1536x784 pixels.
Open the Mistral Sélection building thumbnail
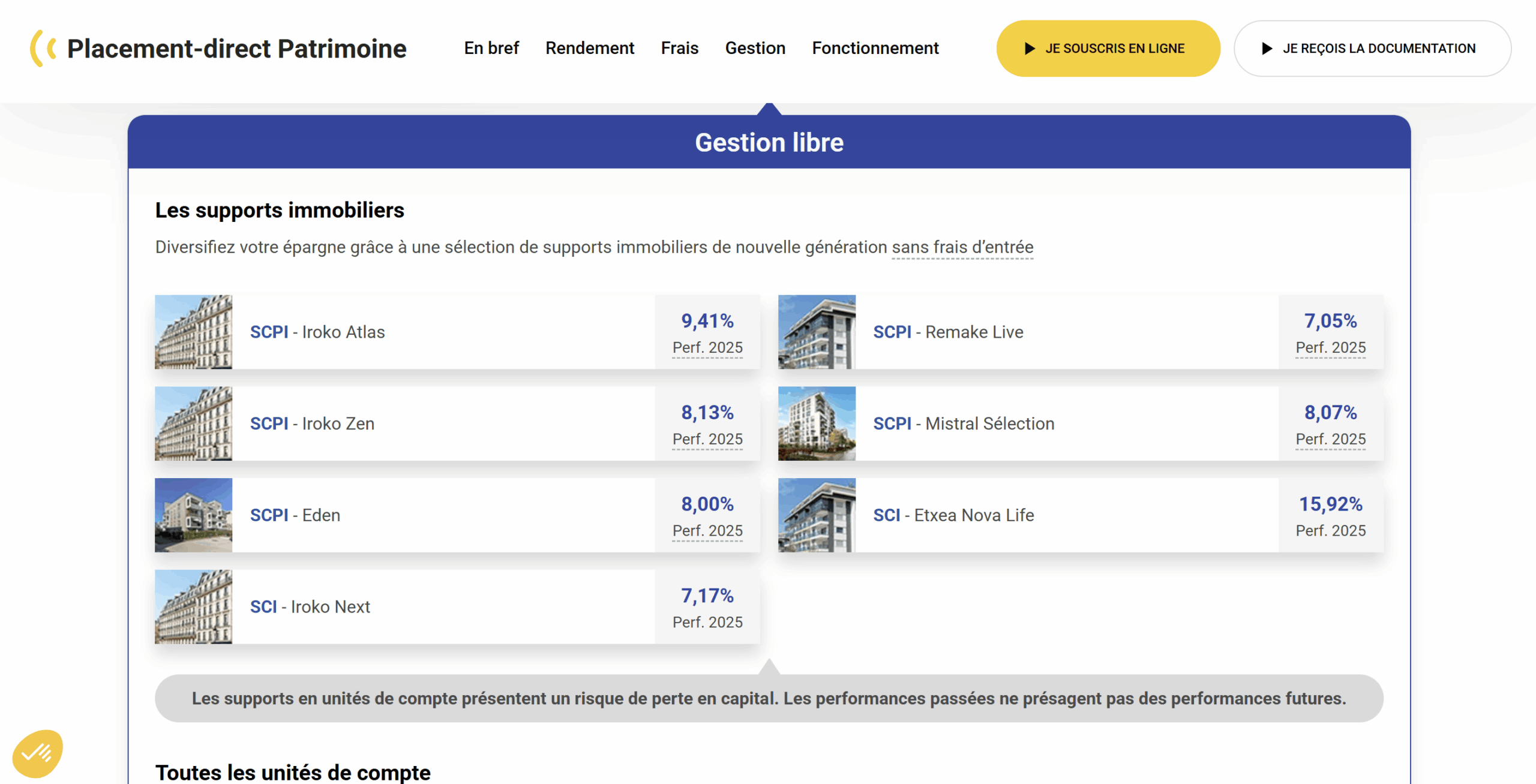(817, 423)
